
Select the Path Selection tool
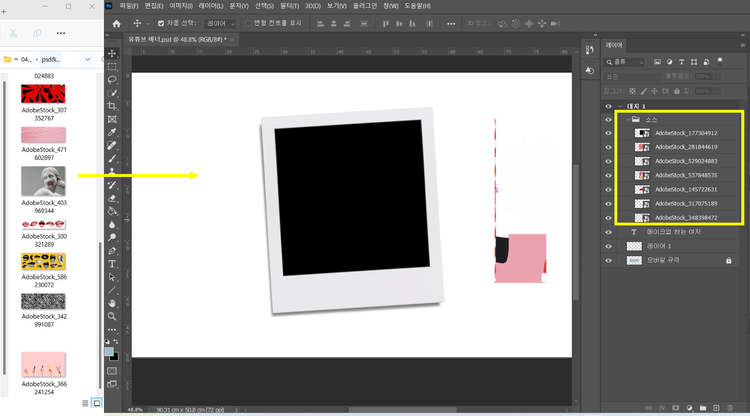pos(112,277)
